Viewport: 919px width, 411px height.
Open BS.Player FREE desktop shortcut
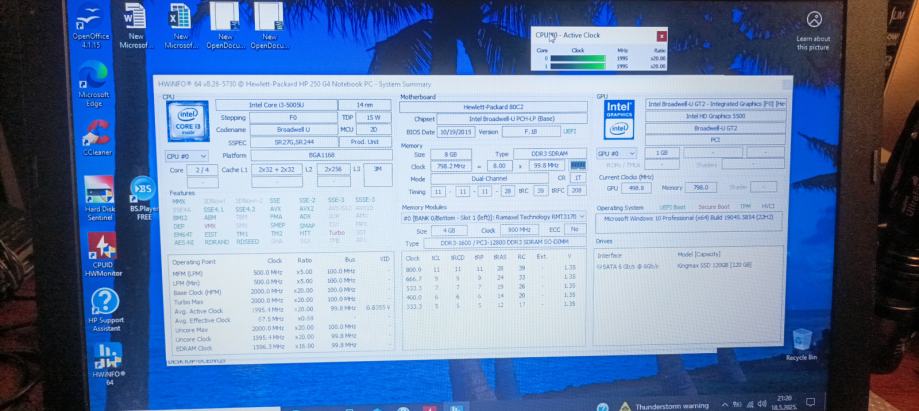click(142, 196)
